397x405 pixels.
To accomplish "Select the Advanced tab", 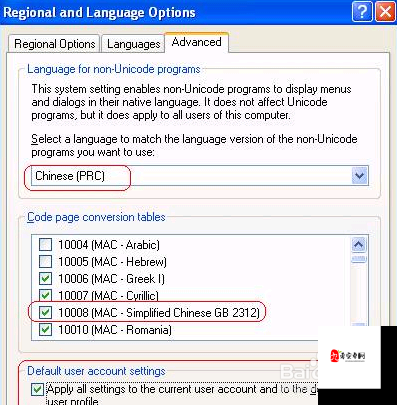I will tap(196, 42).
